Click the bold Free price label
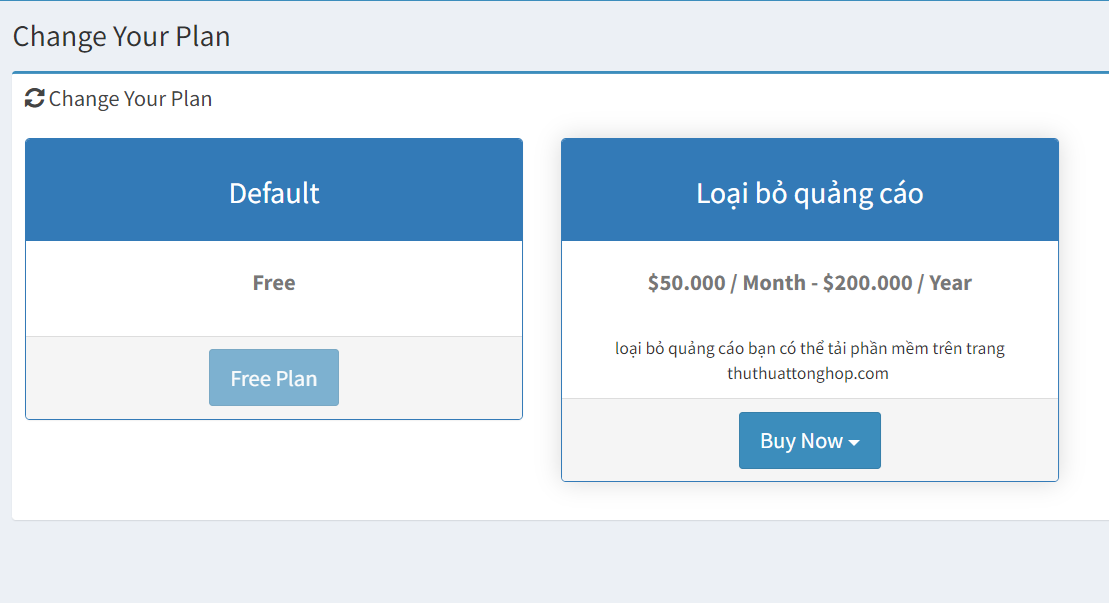 [x=274, y=283]
